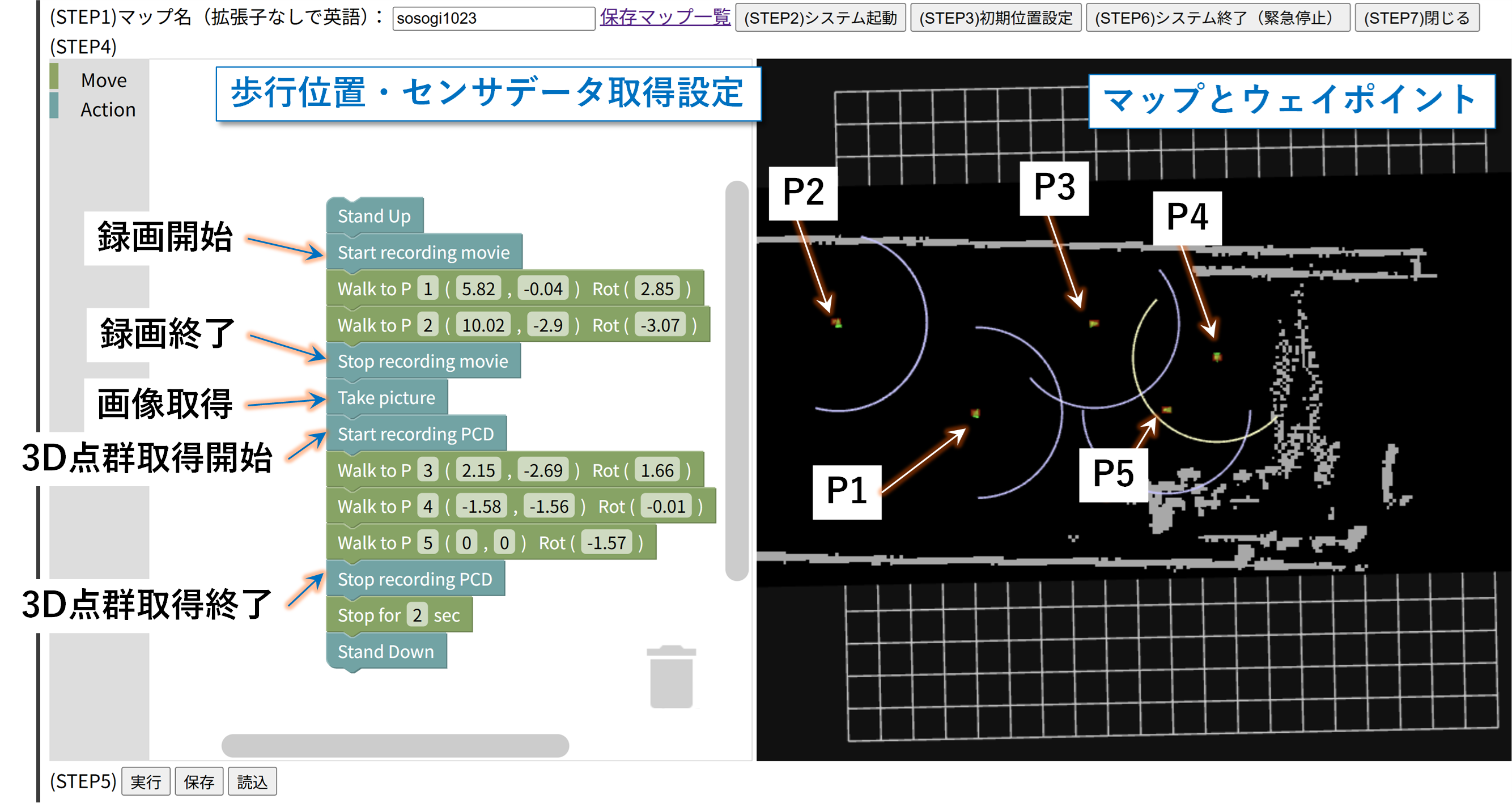Select the Take picture block
Screen dimensions: 1512x803
tap(387, 397)
